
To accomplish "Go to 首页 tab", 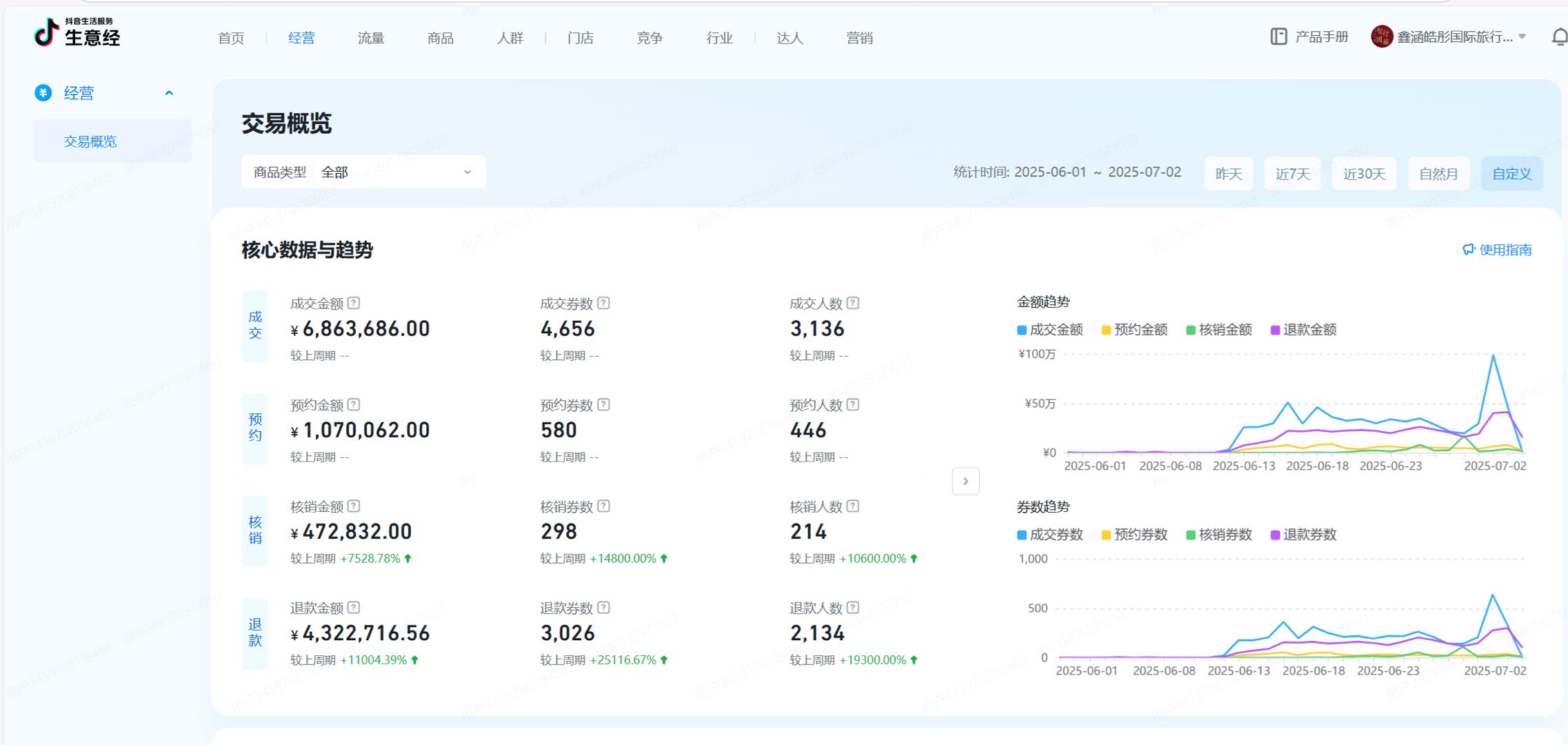I will (x=231, y=38).
